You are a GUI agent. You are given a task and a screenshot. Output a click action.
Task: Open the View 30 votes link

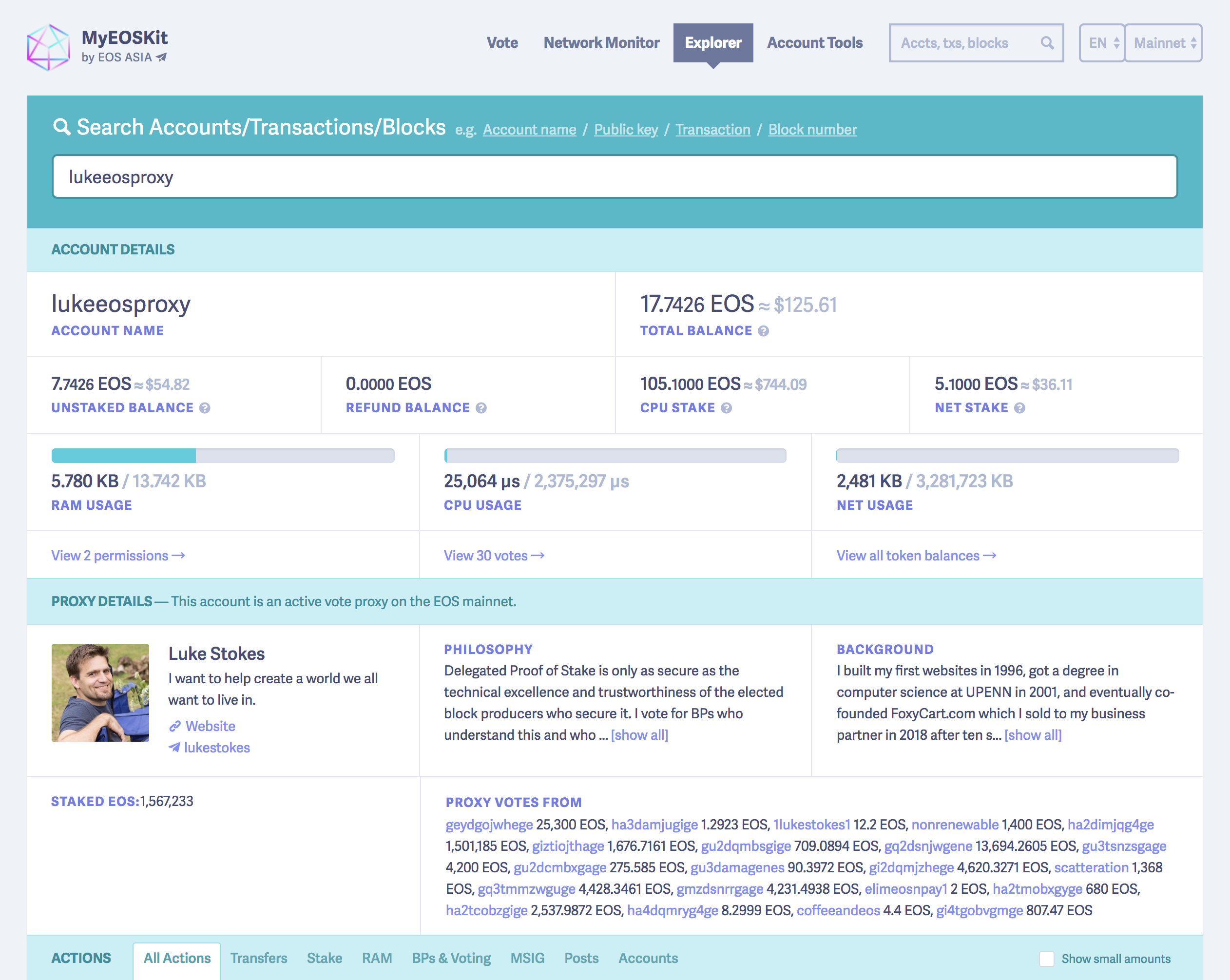coord(494,556)
